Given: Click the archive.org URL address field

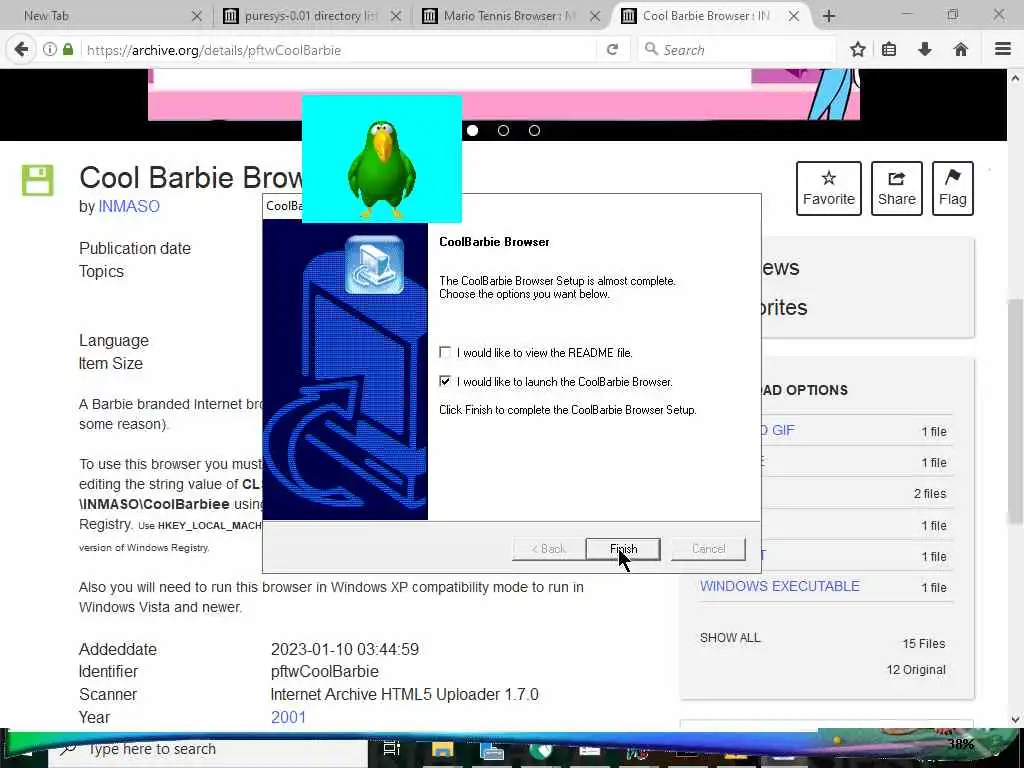Looking at the screenshot, I should click(340, 50).
